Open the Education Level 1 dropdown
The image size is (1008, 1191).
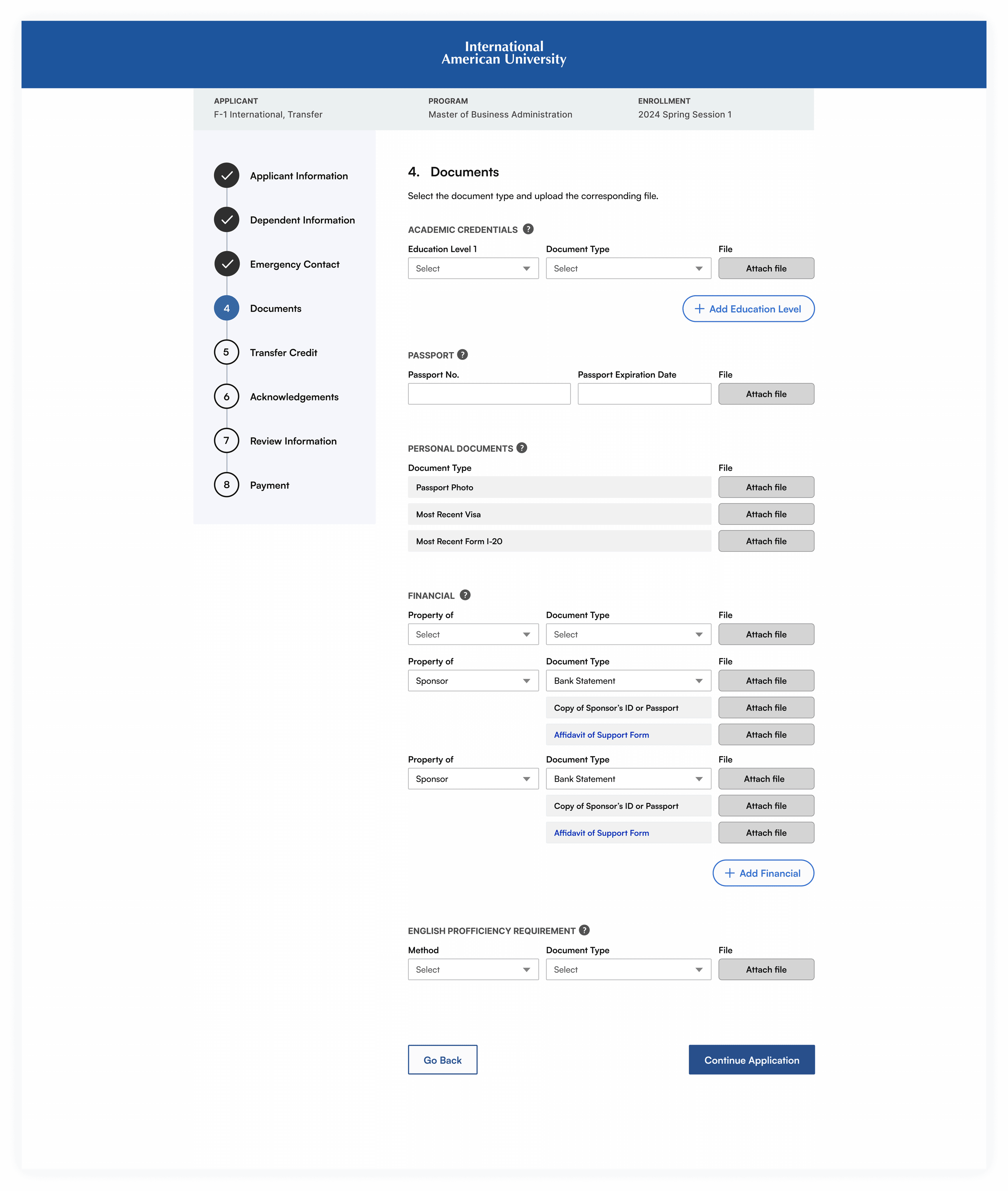(x=473, y=268)
